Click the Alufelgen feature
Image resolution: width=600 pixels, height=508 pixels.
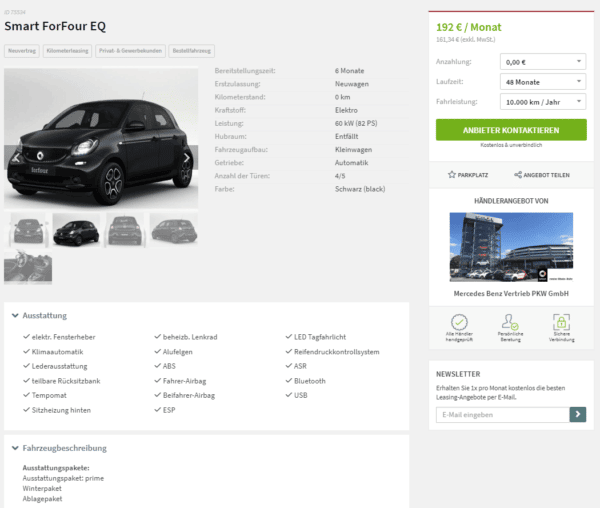click(178, 352)
